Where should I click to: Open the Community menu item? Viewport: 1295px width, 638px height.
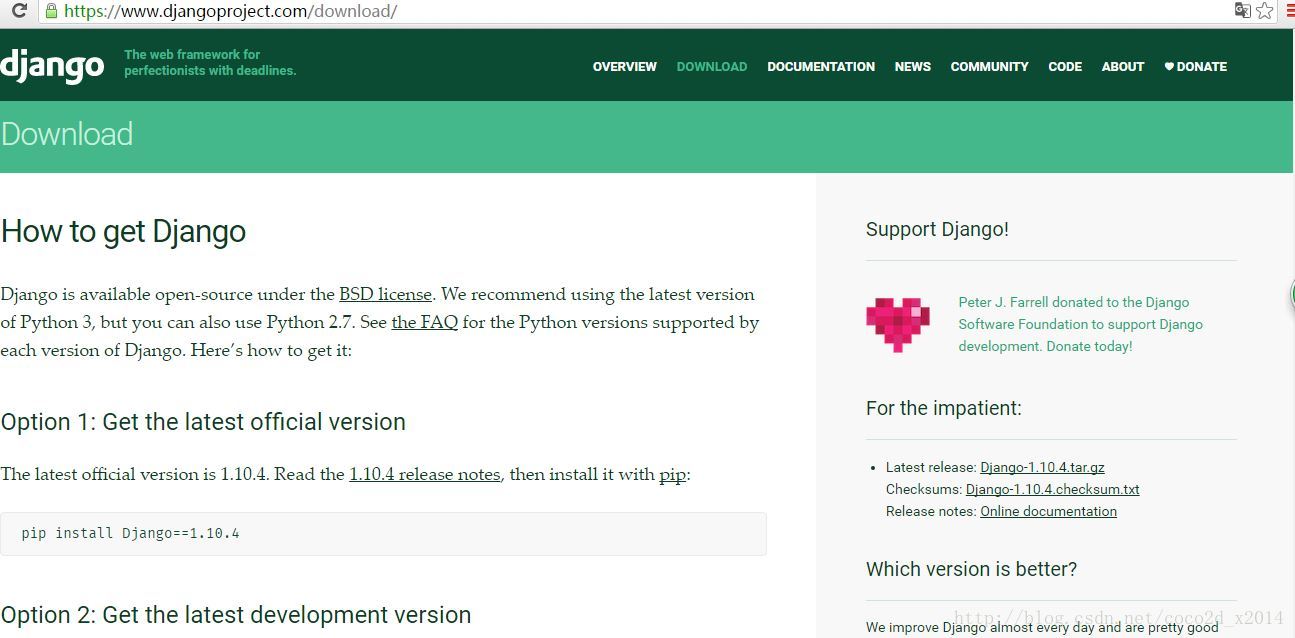coord(990,67)
